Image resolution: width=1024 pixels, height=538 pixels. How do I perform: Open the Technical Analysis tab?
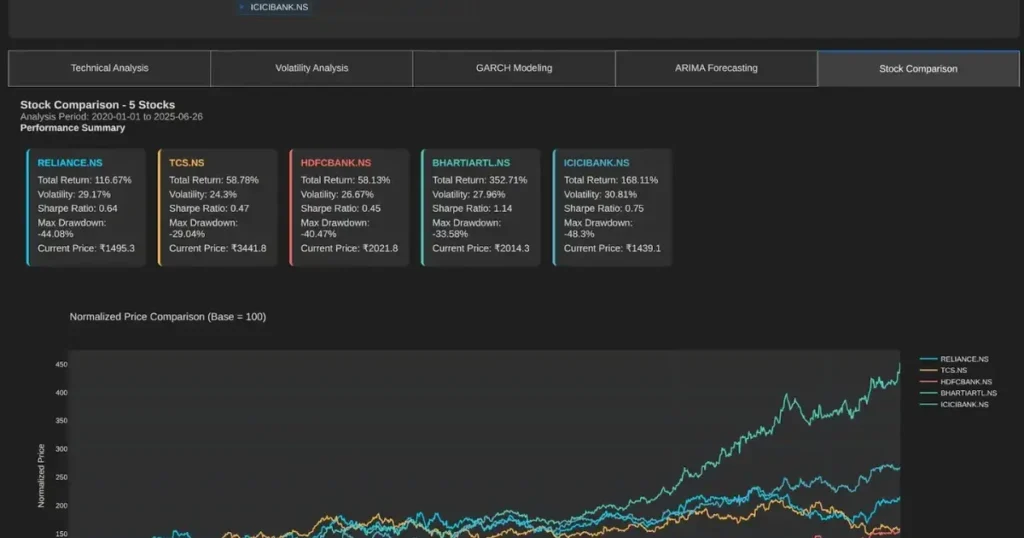[x=109, y=68]
